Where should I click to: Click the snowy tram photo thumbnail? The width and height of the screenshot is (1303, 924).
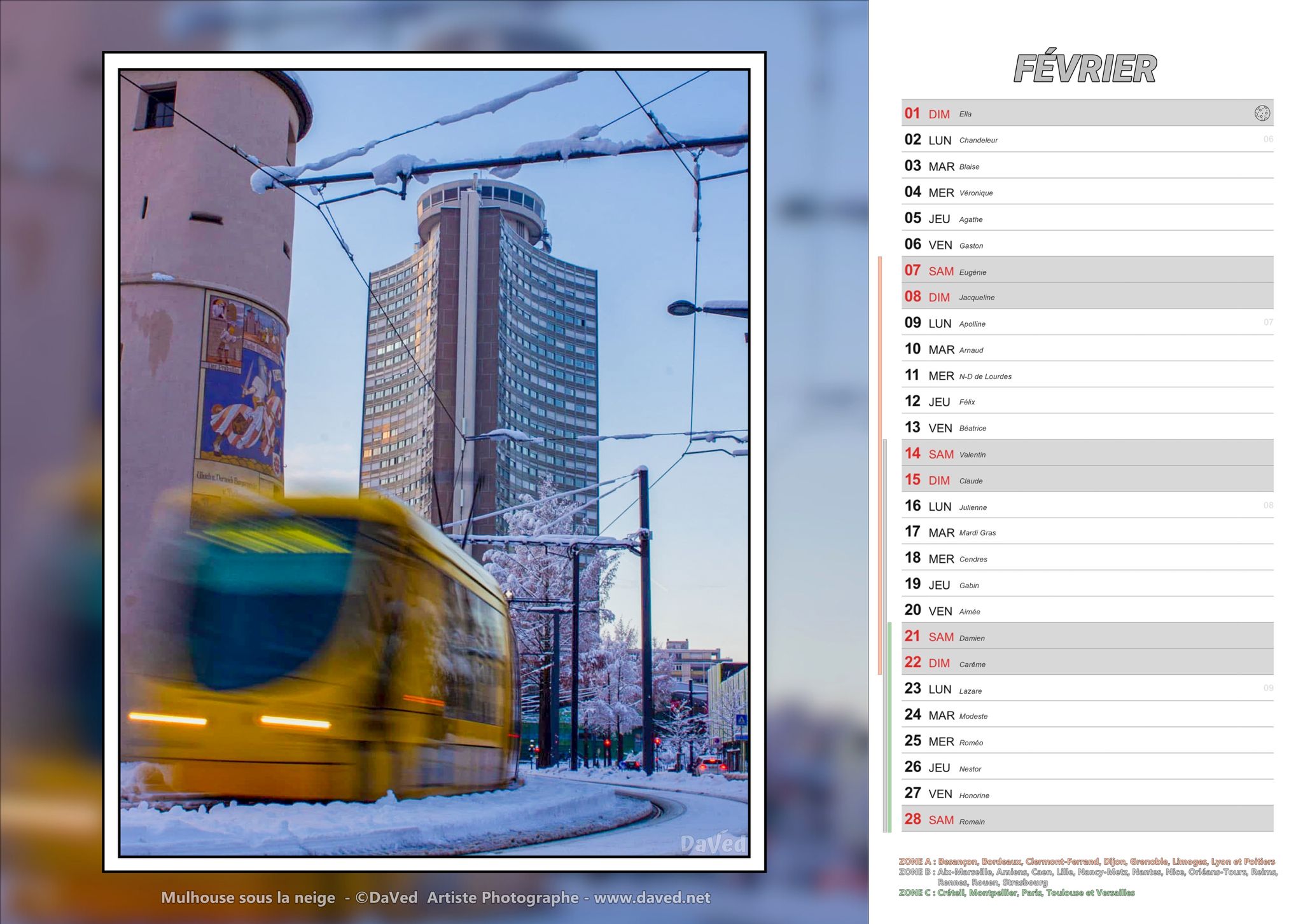tap(439, 458)
